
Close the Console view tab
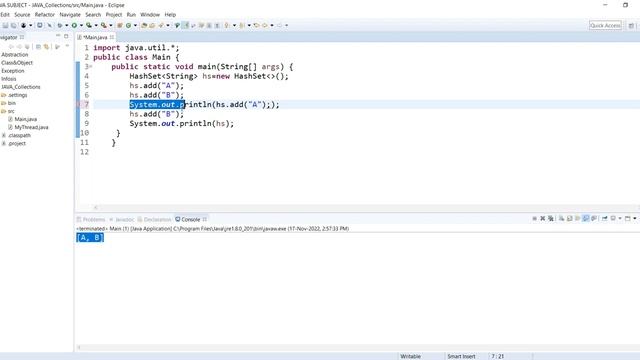[x=205, y=220]
